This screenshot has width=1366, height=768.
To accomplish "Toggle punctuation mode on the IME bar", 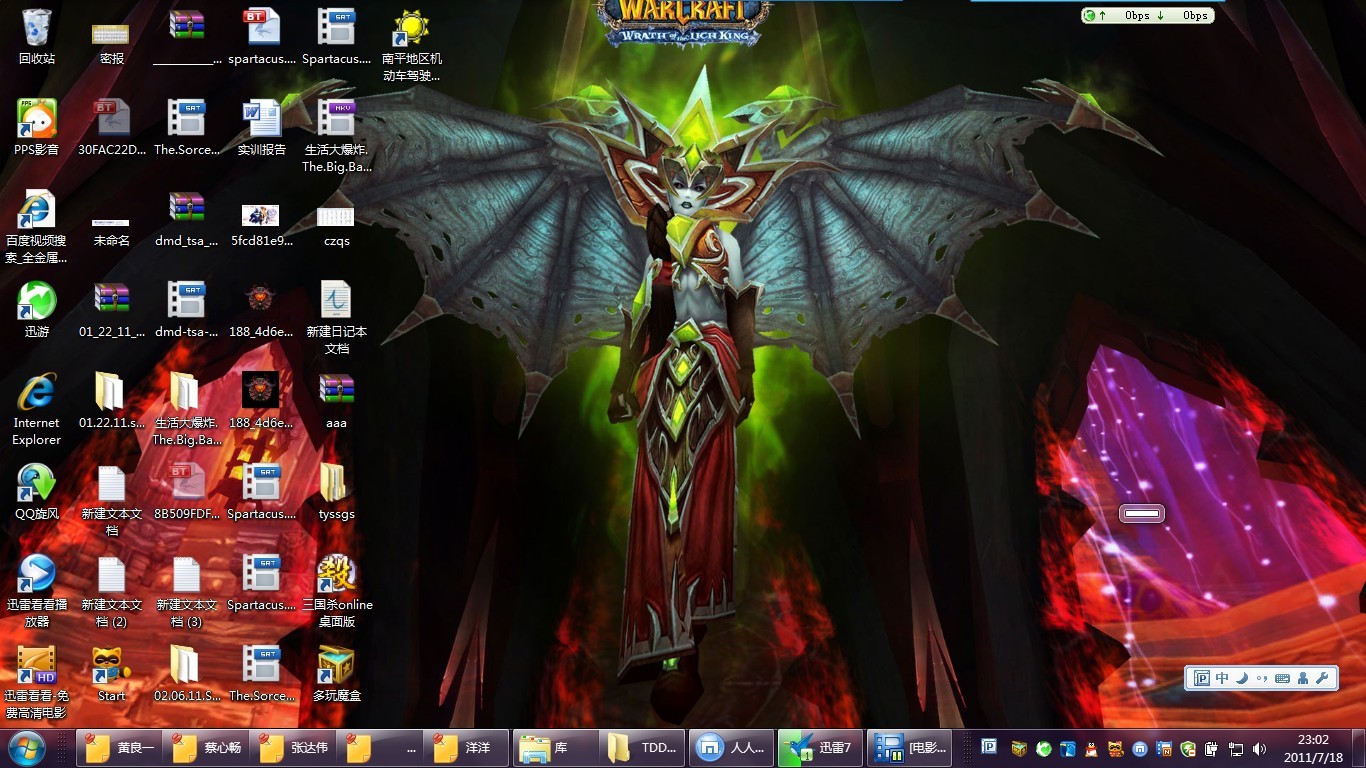I will pyautogui.click(x=1262, y=678).
